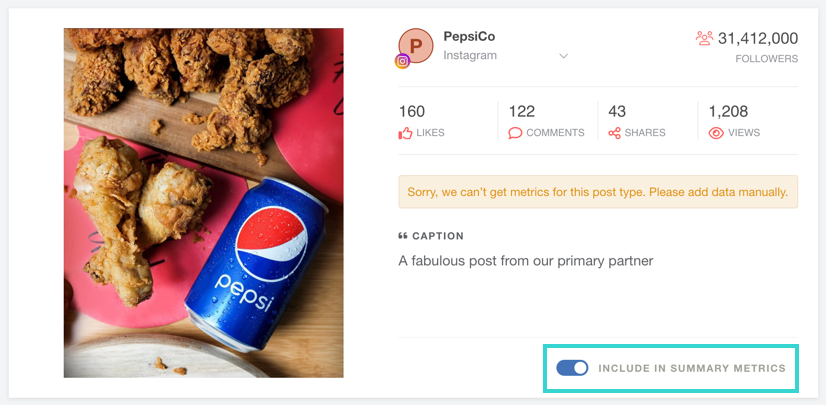Viewport: 826px width, 405px height.
Task: Click the caption text about primary partner
Action: coord(525,261)
